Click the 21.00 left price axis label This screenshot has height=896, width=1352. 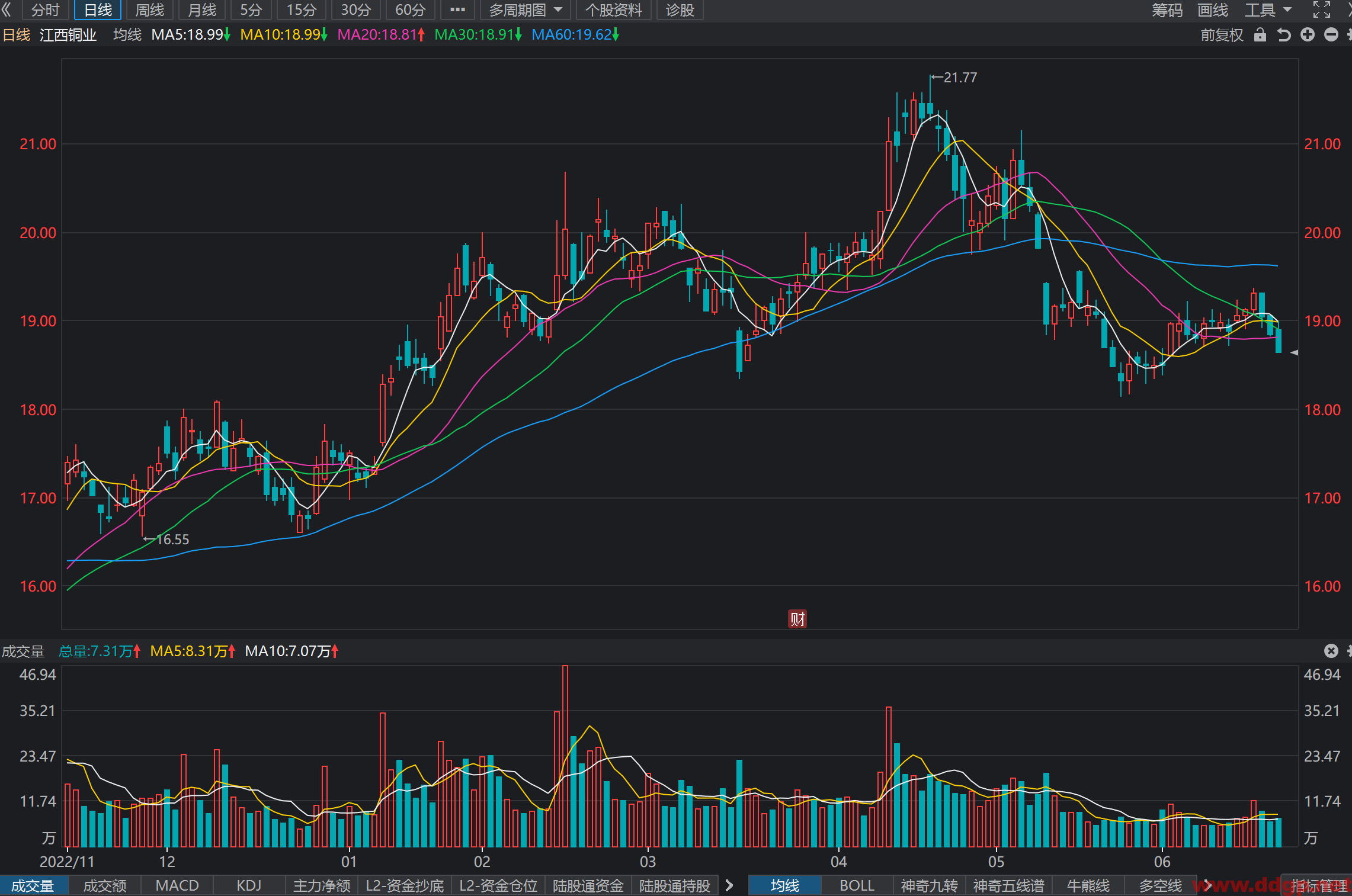(38, 144)
